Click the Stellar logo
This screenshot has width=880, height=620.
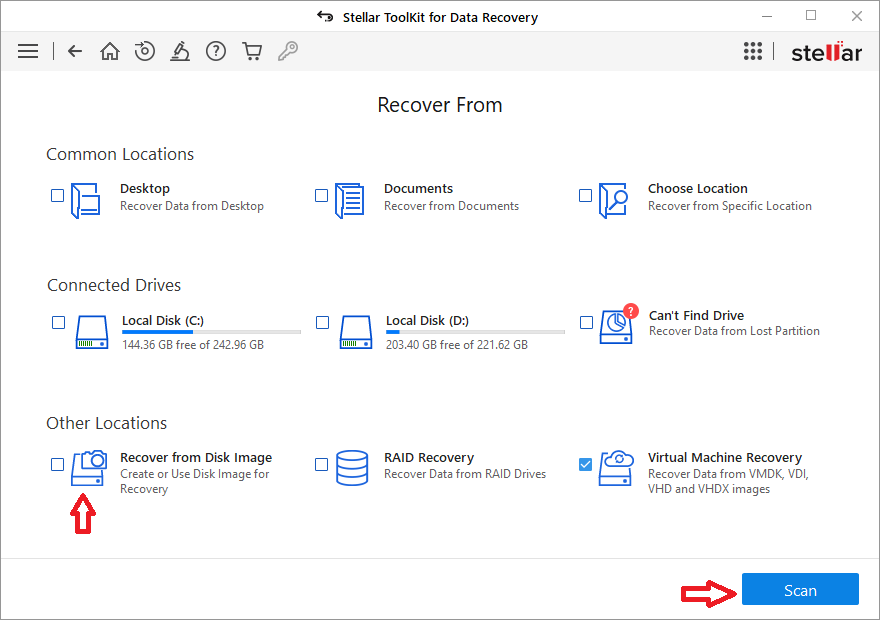pyautogui.click(x=826, y=52)
